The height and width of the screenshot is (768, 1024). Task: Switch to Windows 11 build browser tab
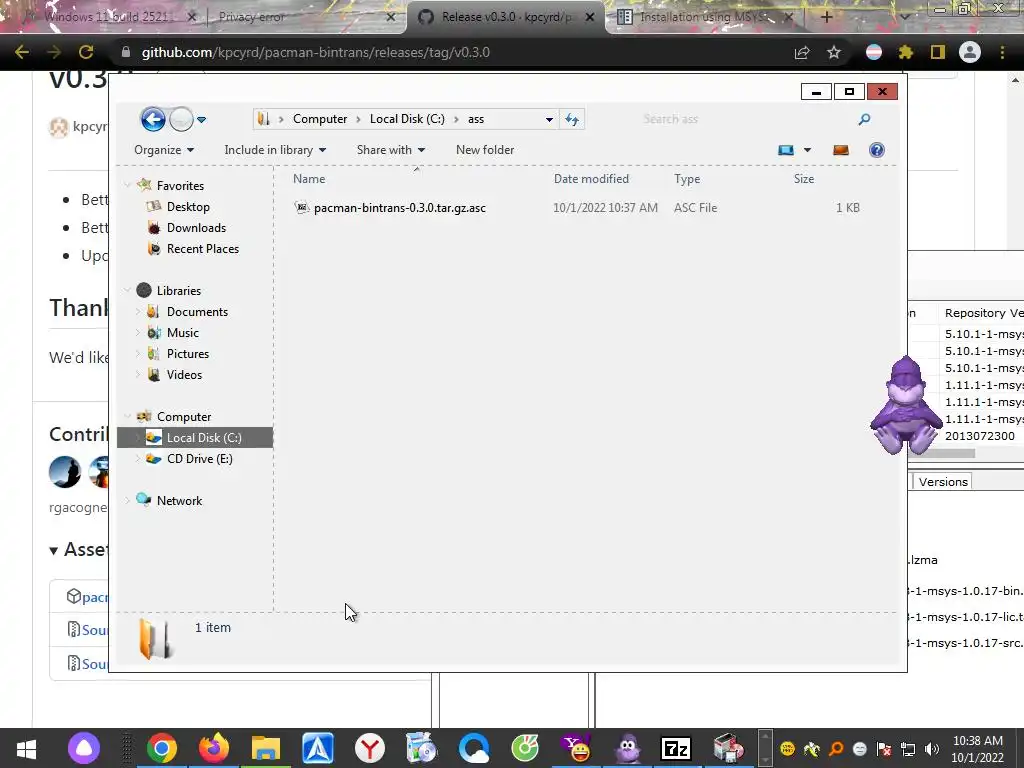[x=108, y=17]
